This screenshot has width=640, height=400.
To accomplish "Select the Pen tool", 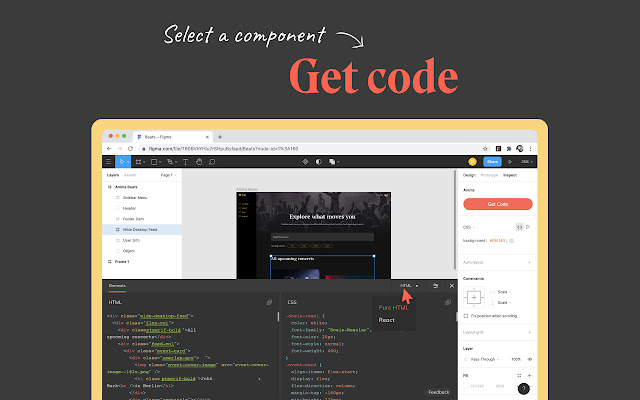I will (170, 162).
